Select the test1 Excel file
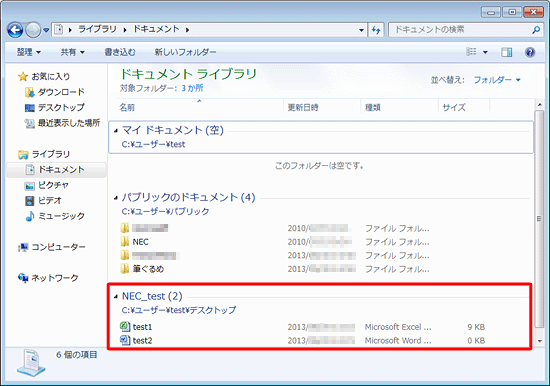This screenshot has height=386, width=550. coord(142,327)
